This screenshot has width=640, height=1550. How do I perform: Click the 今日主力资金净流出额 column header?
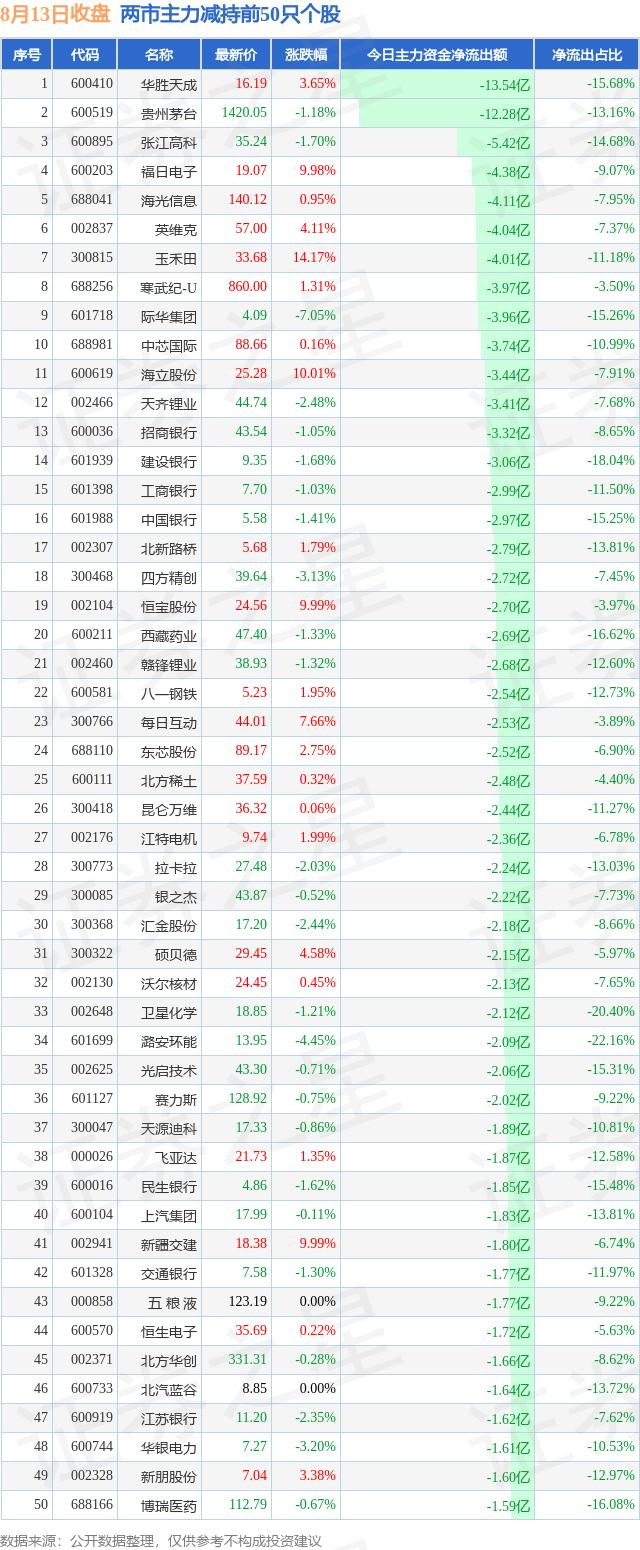pyautogui.click(x=437, y=55)
